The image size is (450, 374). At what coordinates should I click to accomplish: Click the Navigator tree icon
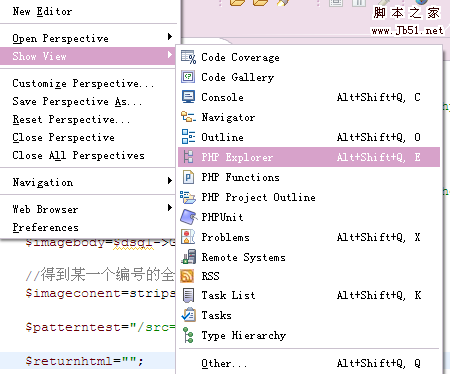click(188, 117)
